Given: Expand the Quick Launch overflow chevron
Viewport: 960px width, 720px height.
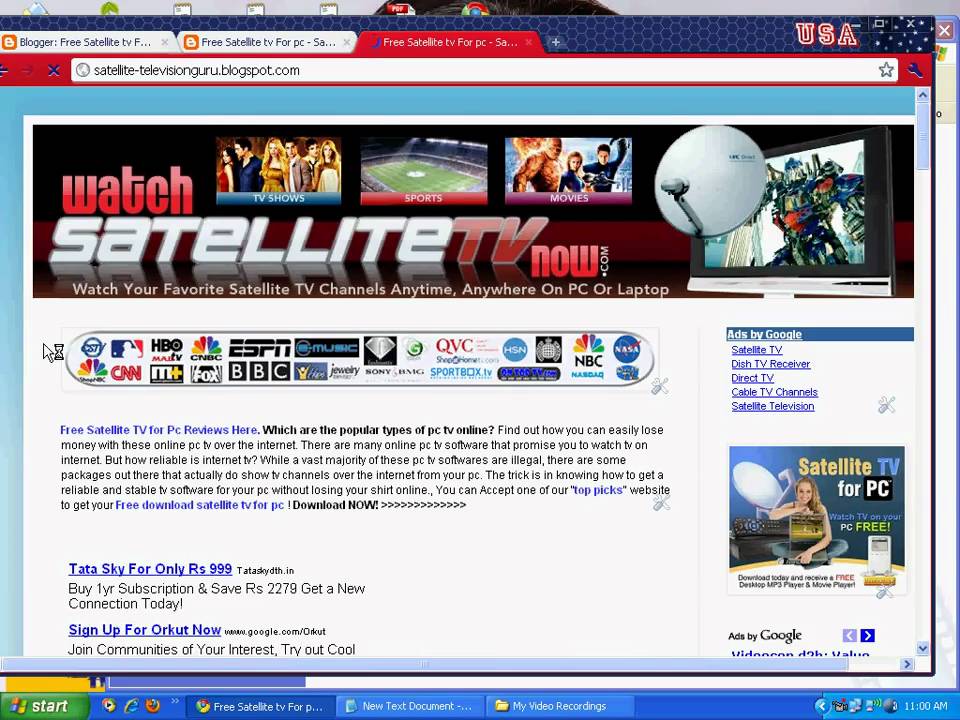Looking at the screenshot, I should pyautogui.click(x=175, y=701).
